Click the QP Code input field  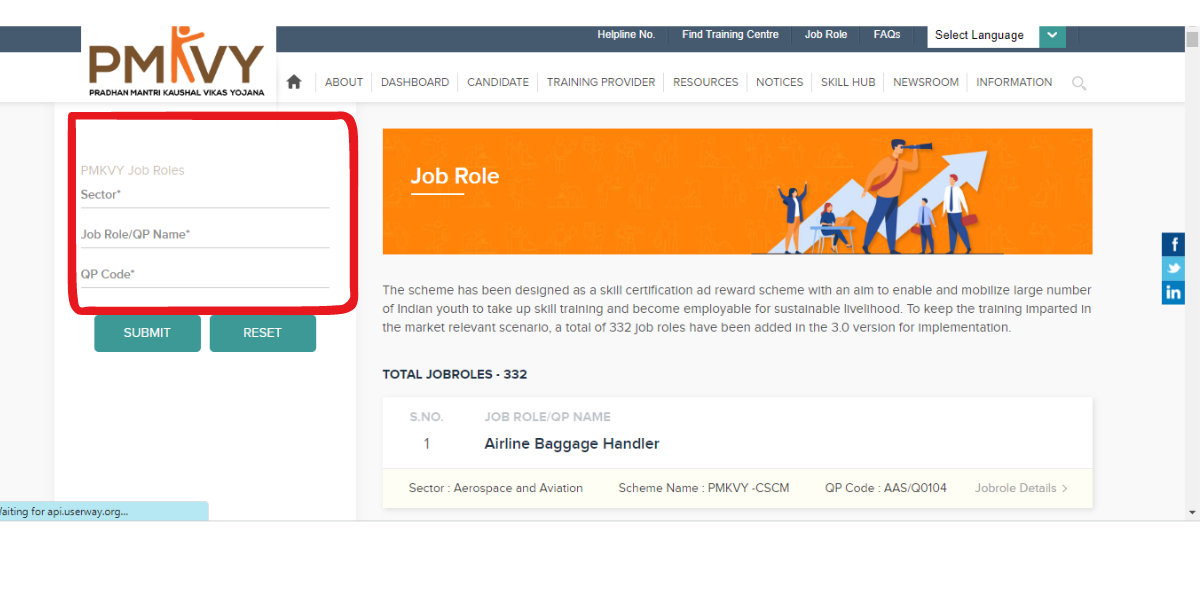tap(204, 275)
